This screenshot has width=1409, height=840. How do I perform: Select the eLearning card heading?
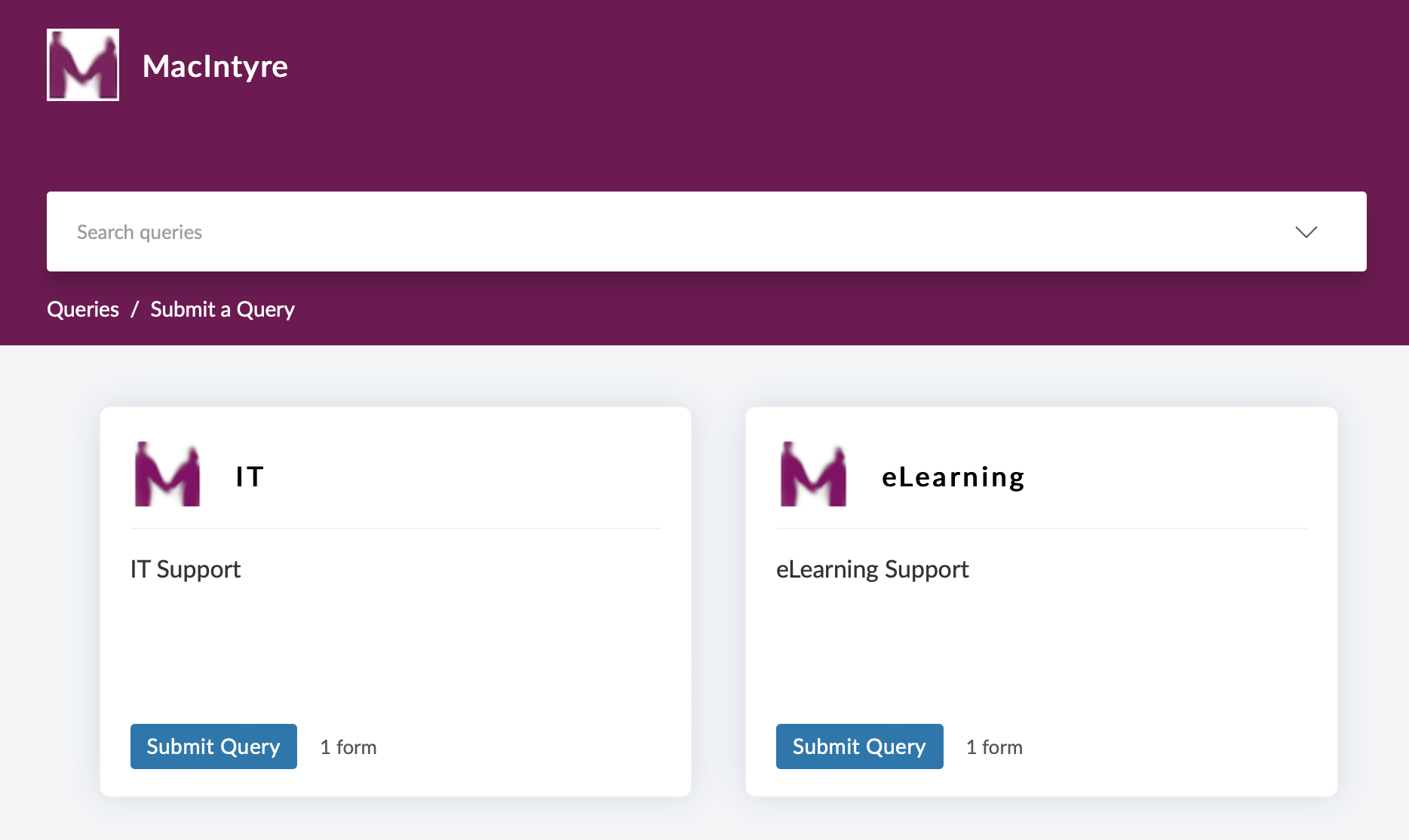pyautogui.click(x=953, y=477)
